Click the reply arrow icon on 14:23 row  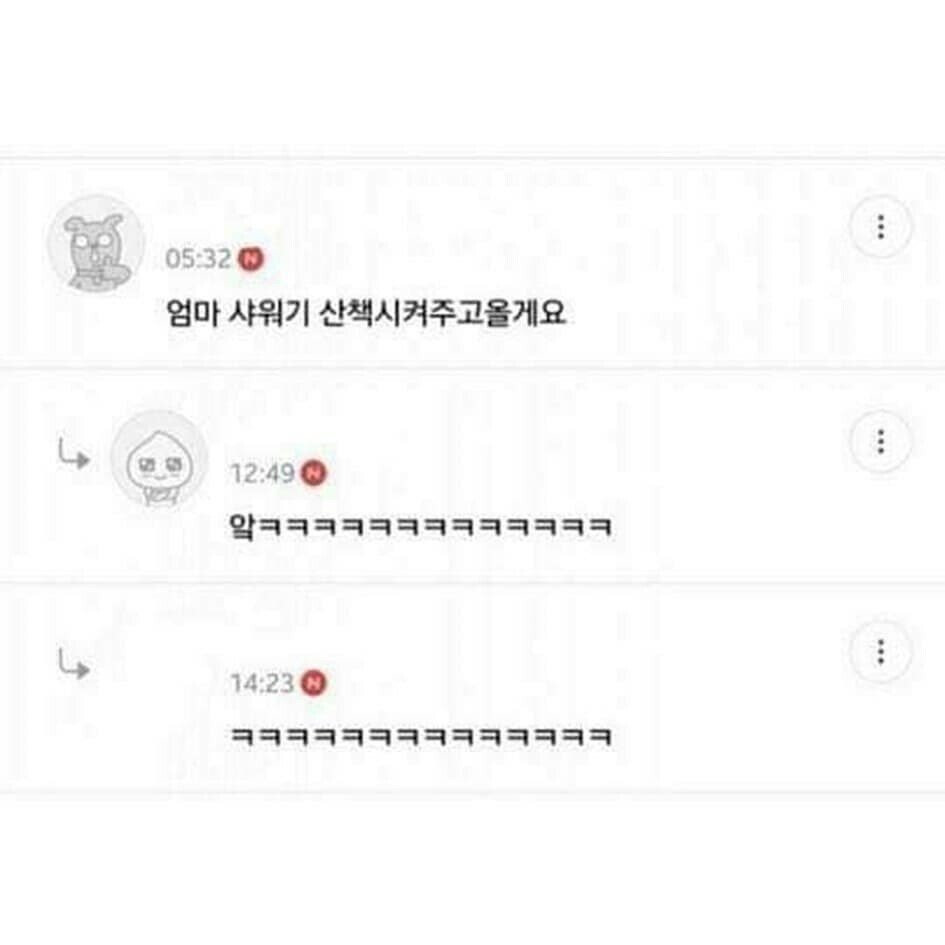tap(74, 664)
